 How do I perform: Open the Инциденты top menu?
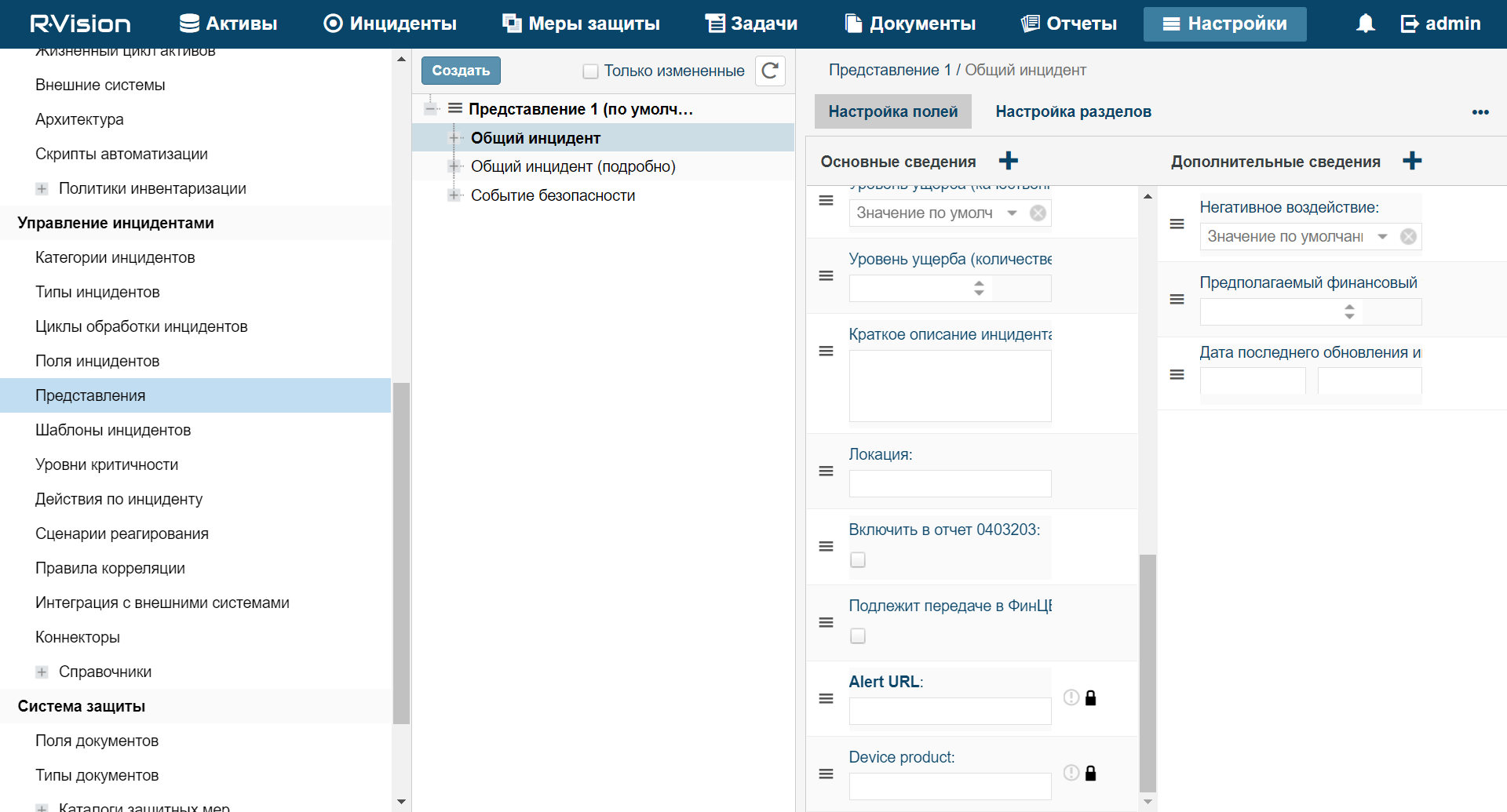tap(390, 24)
